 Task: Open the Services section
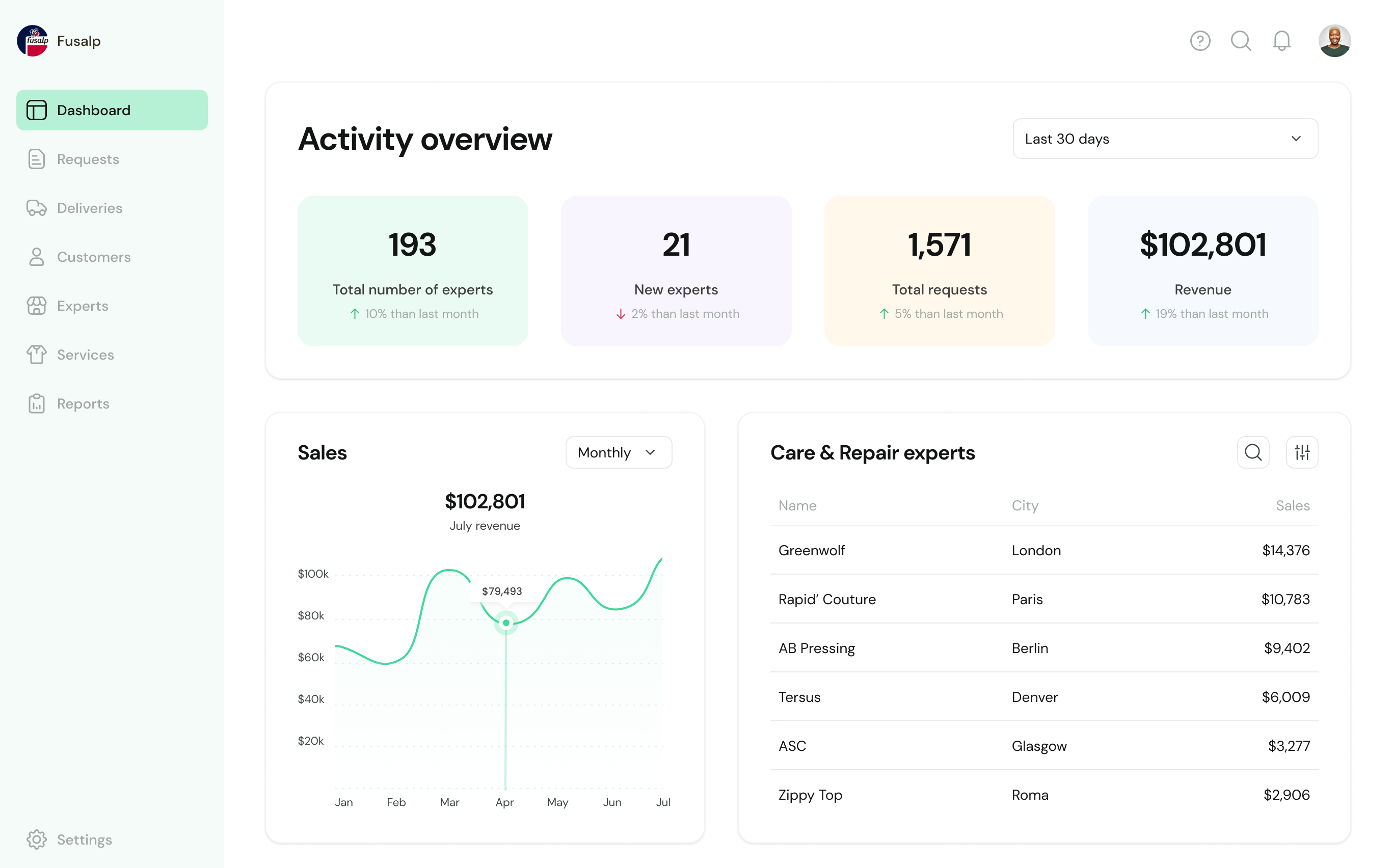(85, 355)
